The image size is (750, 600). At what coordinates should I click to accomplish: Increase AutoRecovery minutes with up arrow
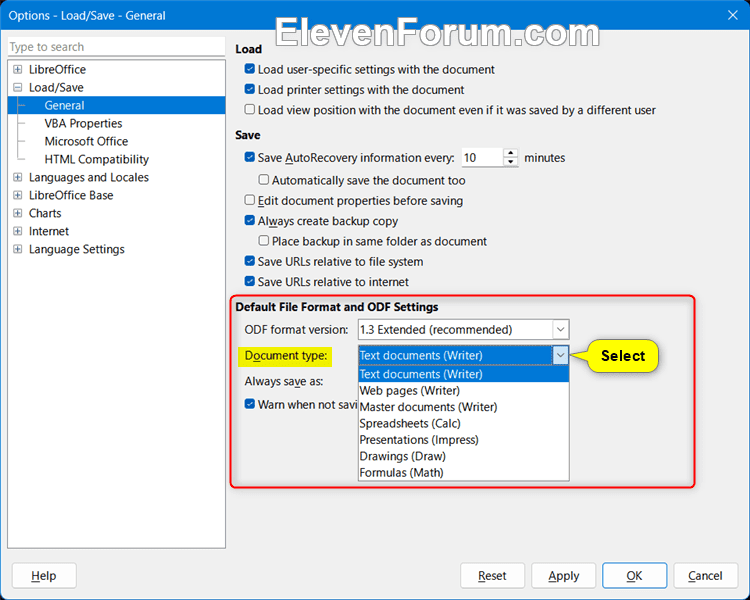(x=511, y=153)
